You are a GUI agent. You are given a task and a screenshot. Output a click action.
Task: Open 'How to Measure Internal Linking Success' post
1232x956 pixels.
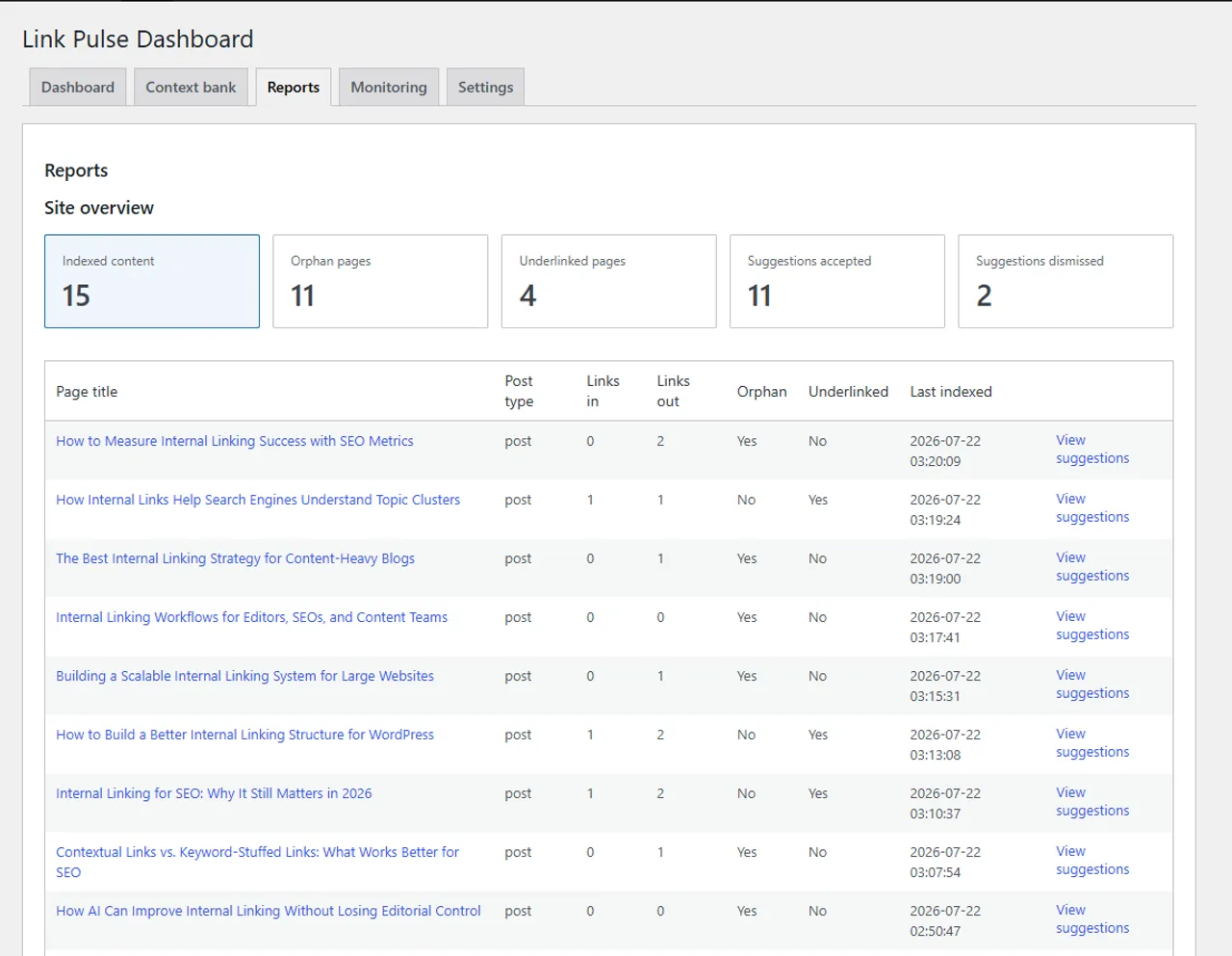pyautogui.click(x=235, y=441)
